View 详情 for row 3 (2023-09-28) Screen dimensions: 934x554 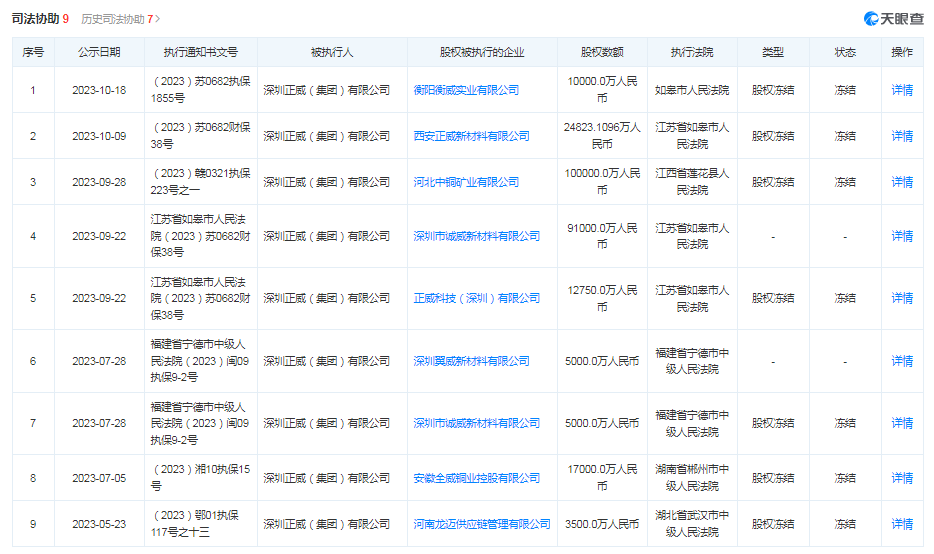[x=902, y=182]
